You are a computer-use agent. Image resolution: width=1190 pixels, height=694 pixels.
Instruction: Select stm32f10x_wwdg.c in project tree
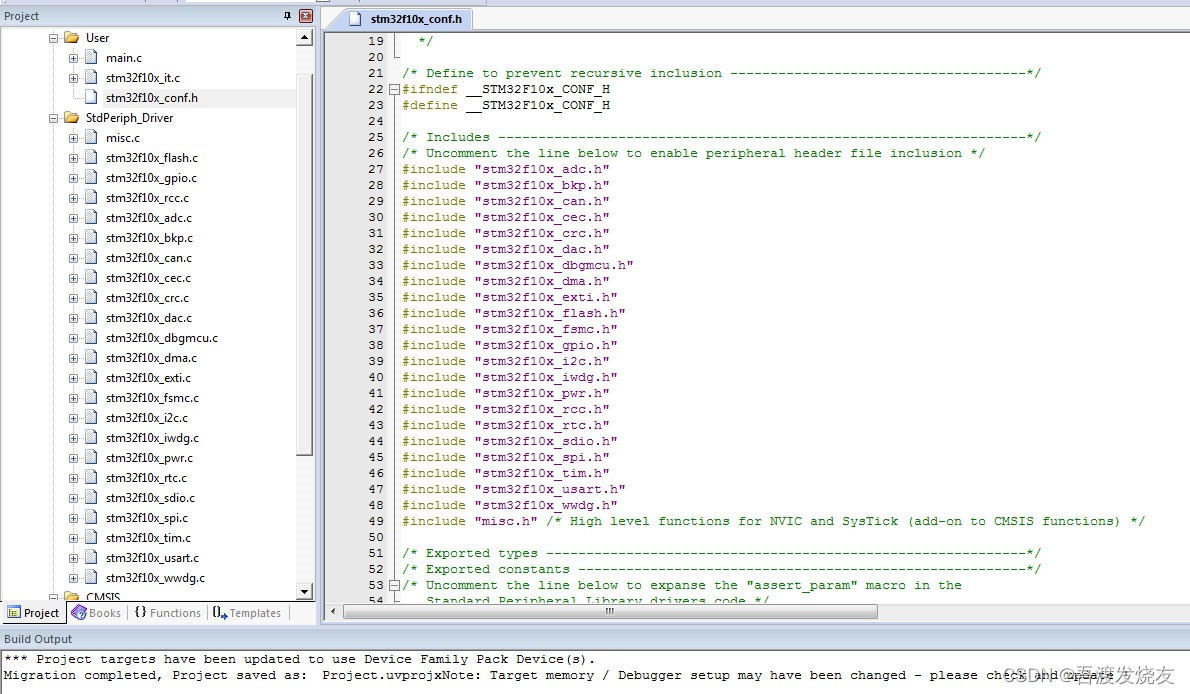click(155, 578)
